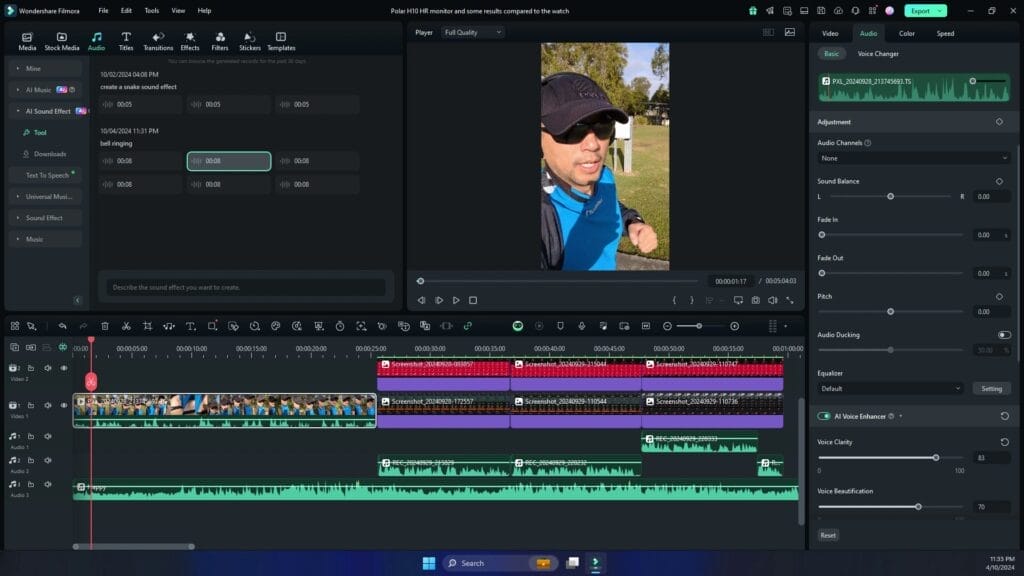Open the Transitions panel
This screenshot has height=576, width=1024.
(157, 40)
